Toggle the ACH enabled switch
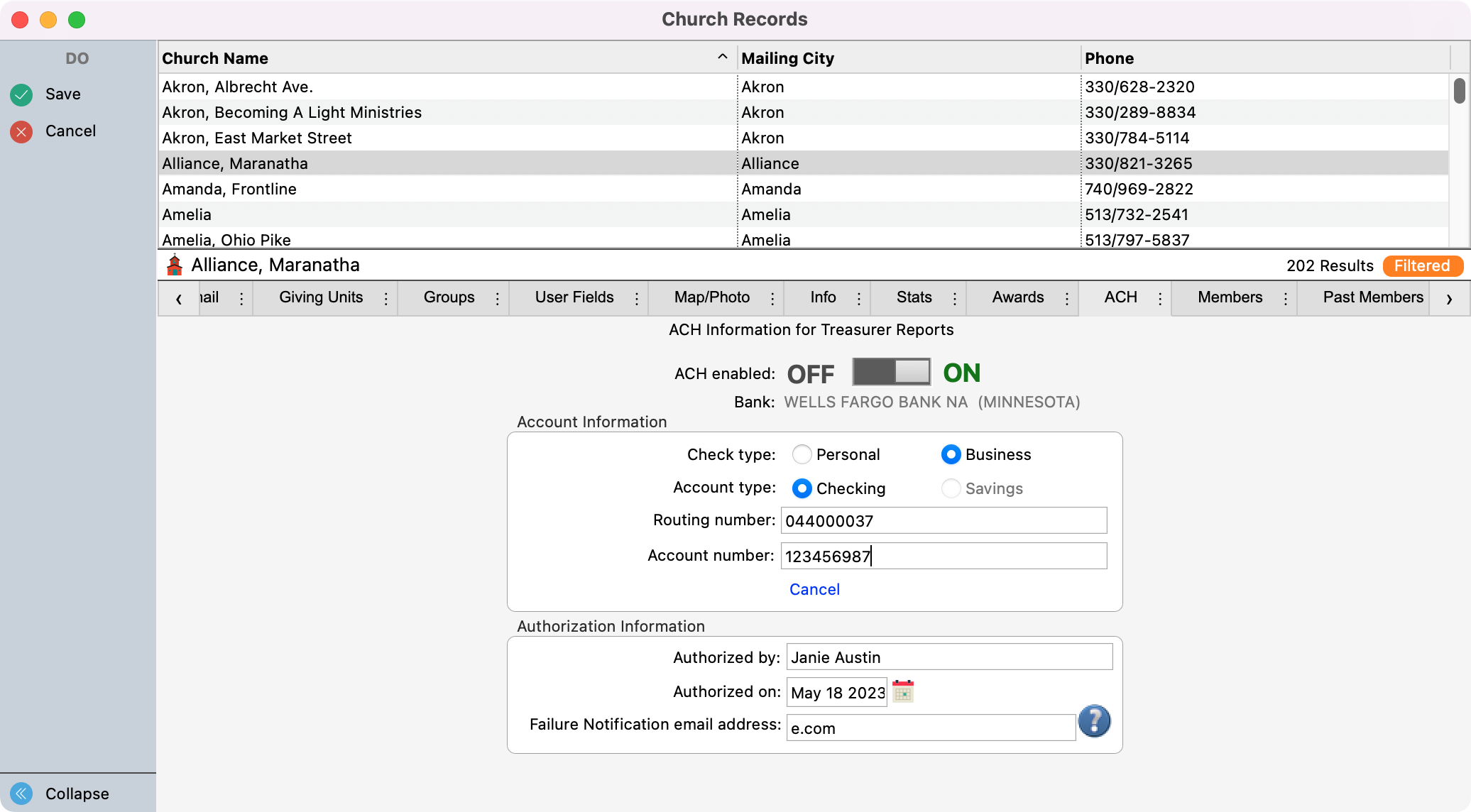Viewport: 1471px width, 812px height. click(891, 372)
